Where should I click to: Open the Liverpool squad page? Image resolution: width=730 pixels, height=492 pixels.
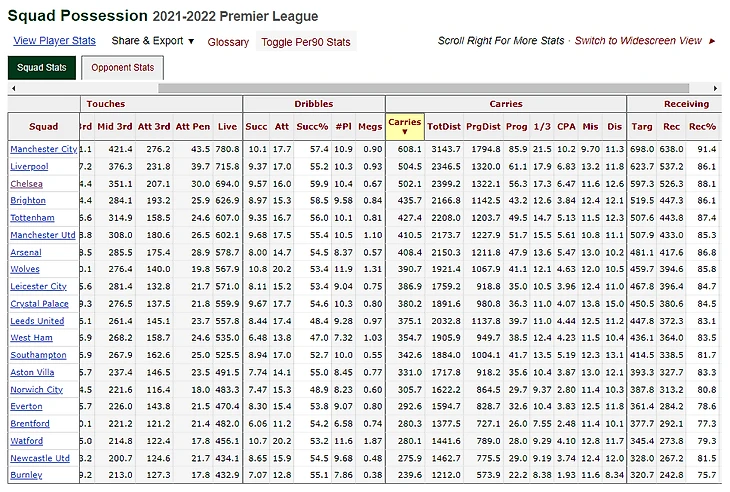(32, 166)
